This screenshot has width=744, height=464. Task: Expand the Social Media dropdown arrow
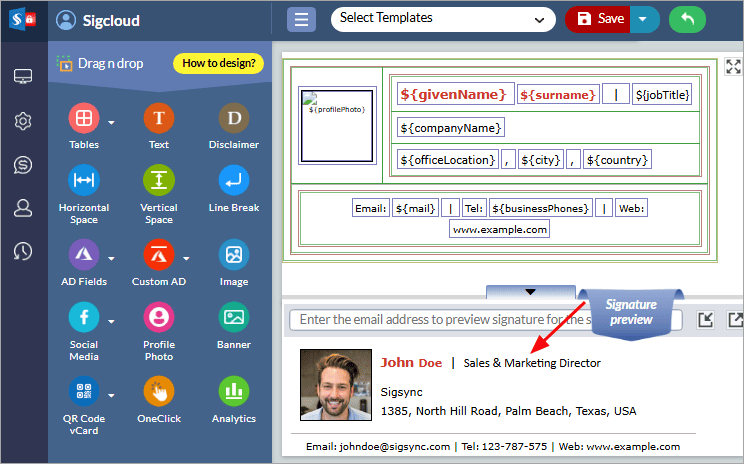pos(111,322)
